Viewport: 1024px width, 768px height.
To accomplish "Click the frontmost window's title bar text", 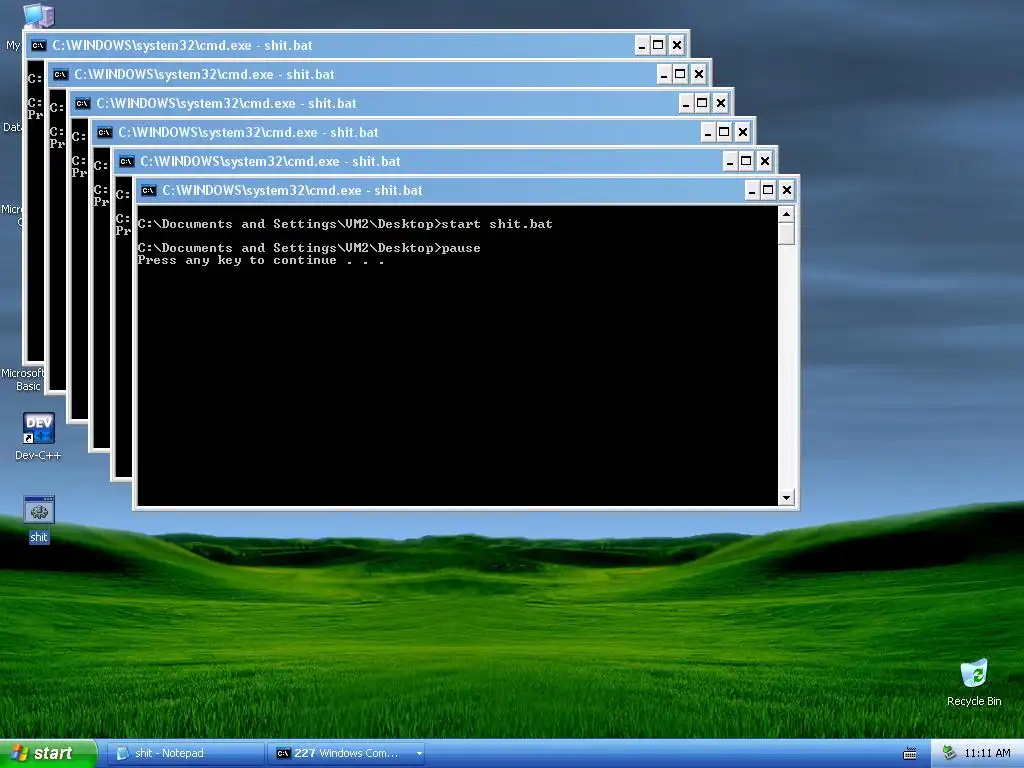I will 292,191.
